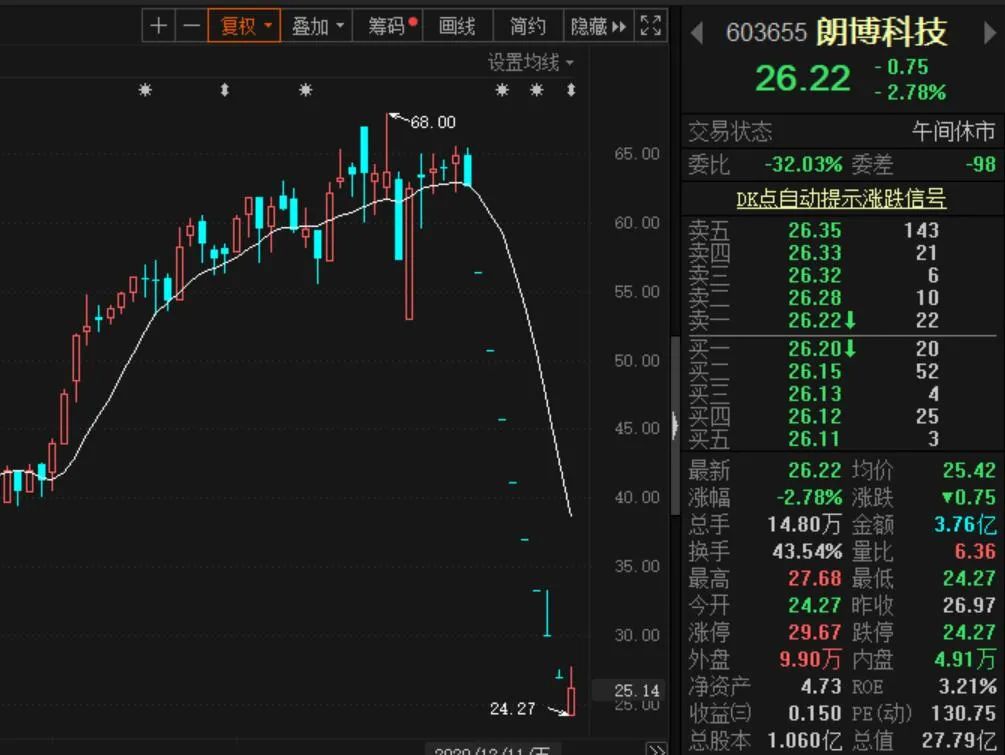Open the 复权 dropdown

(x=244, y=26)
